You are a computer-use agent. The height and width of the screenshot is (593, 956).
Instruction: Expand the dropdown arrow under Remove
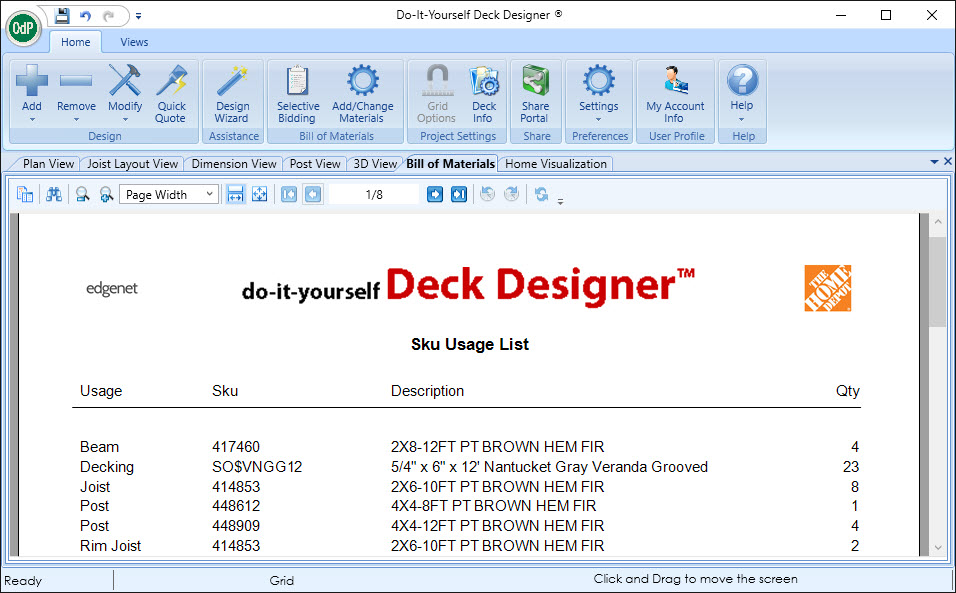[76, 120]
